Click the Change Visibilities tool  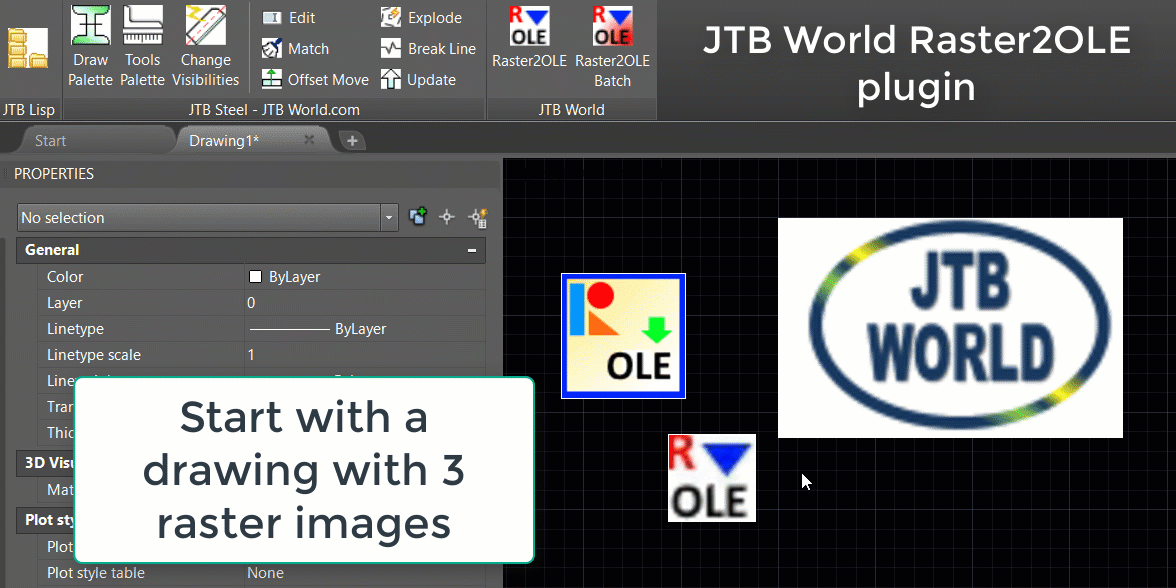click(206, 45)
